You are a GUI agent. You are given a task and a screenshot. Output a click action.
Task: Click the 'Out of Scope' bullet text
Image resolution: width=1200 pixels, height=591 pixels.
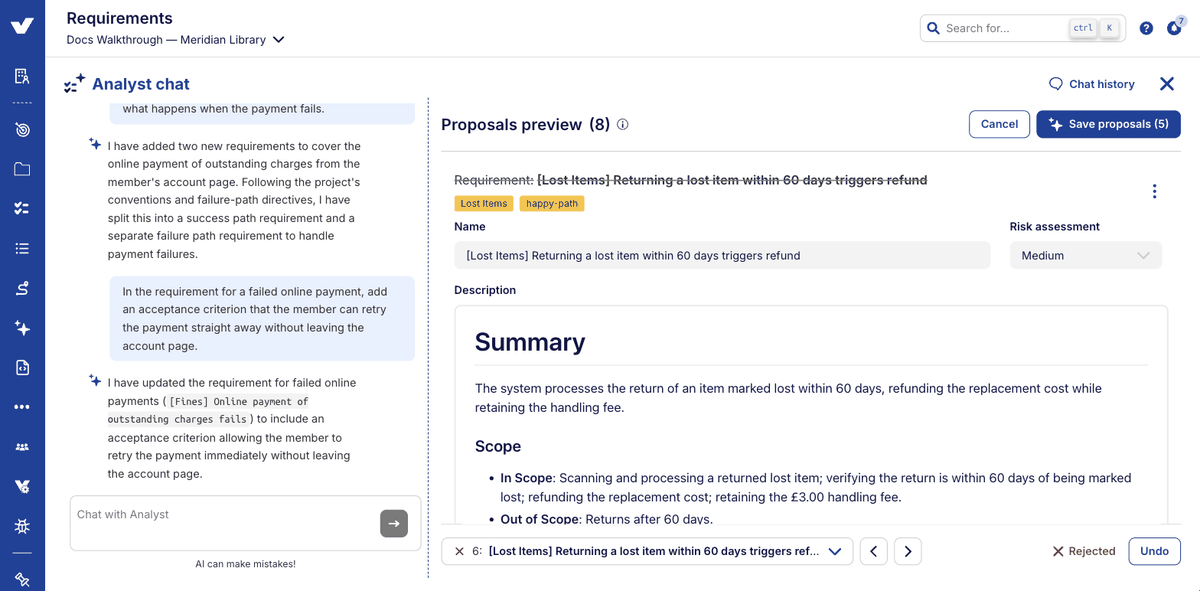(x=606, y=519)
